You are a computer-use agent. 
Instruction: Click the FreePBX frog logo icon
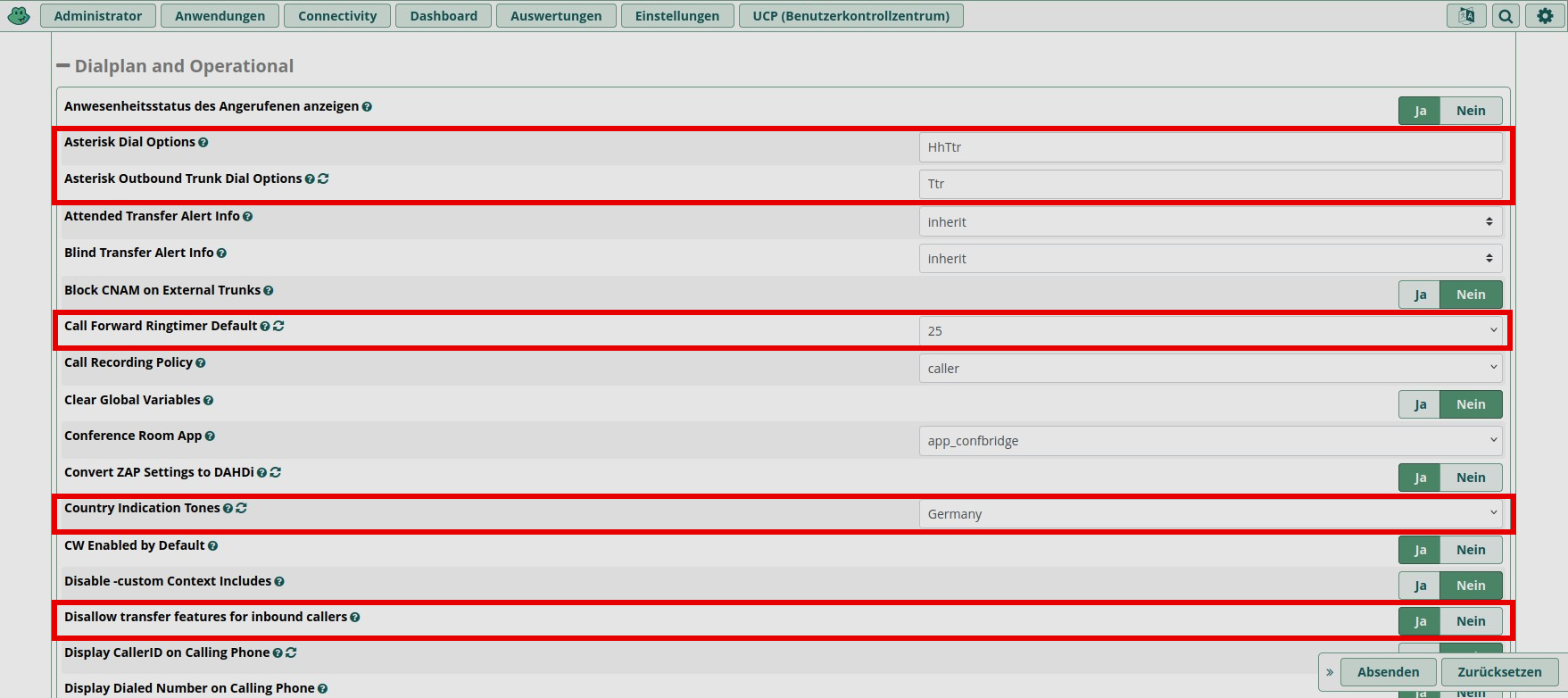coord(19,15)
